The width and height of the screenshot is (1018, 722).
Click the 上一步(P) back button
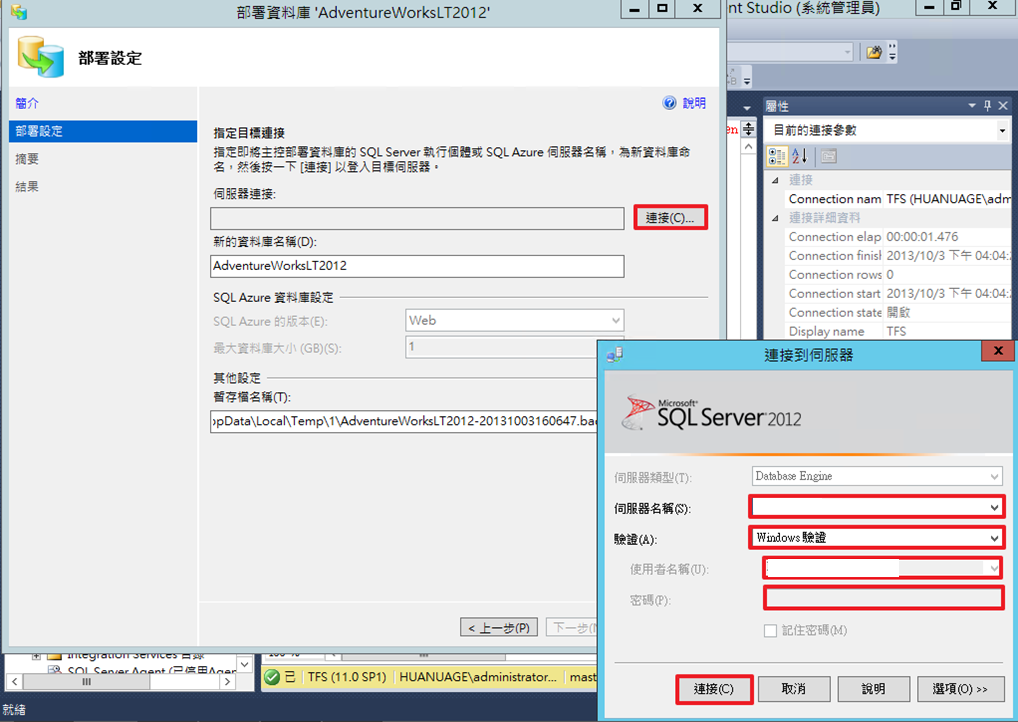point(499,628)
